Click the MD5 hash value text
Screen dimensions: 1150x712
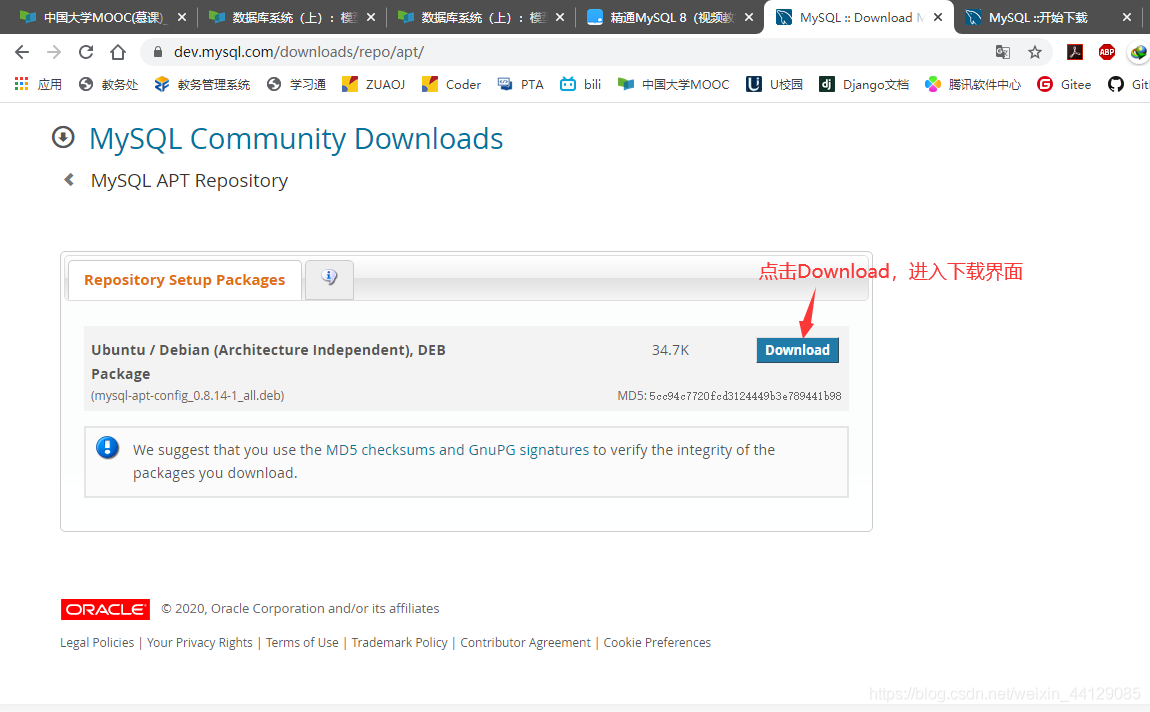tap(745, 396)
